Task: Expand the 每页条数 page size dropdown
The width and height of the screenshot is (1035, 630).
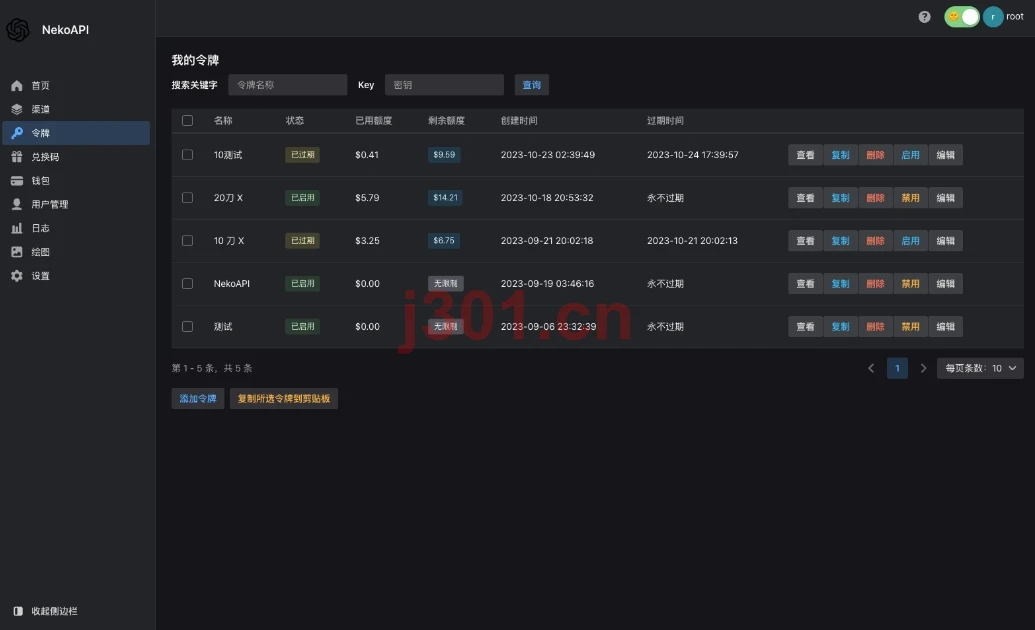Action: [980, 368]
